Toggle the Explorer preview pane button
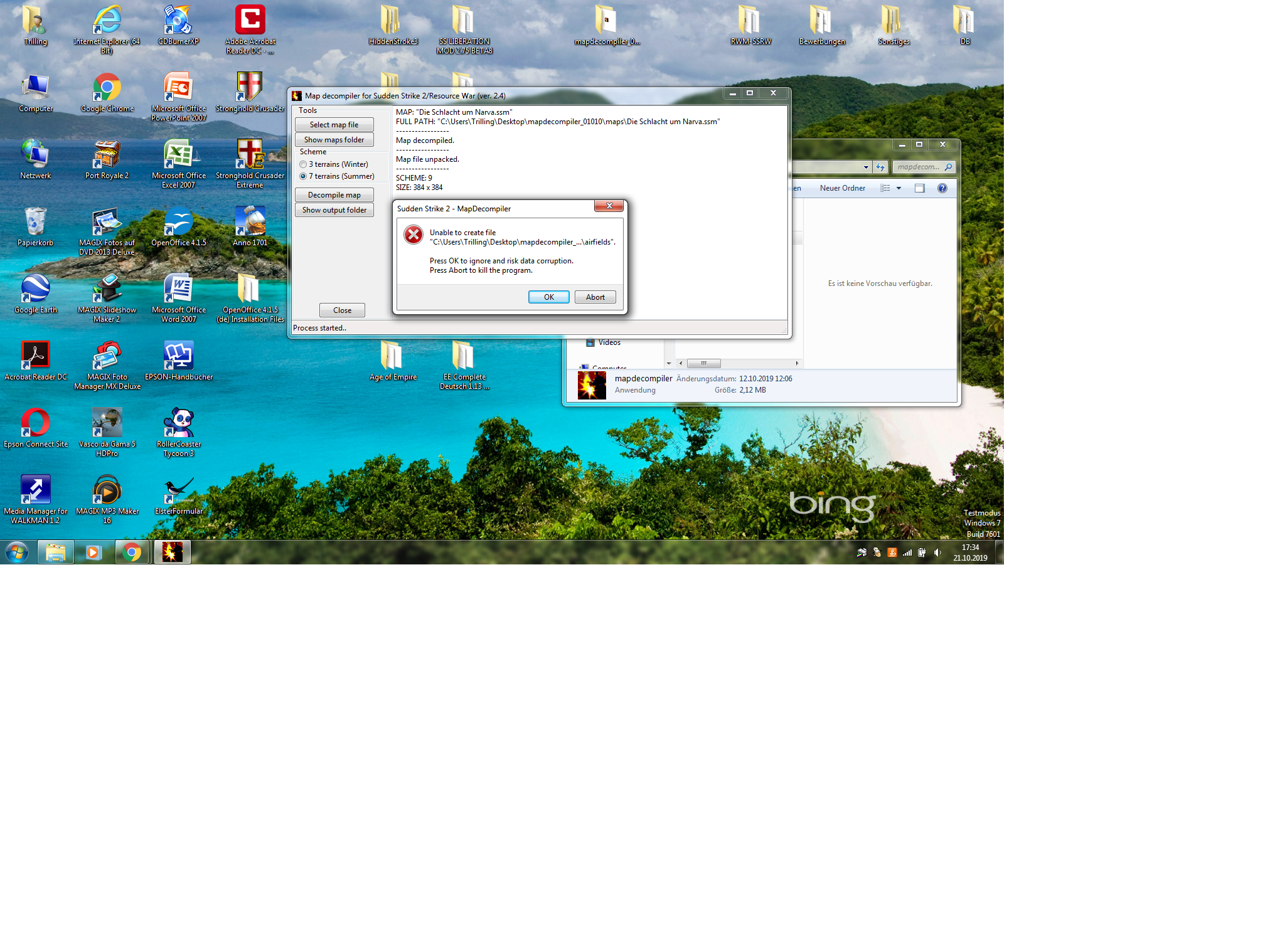 coord(920,188)
